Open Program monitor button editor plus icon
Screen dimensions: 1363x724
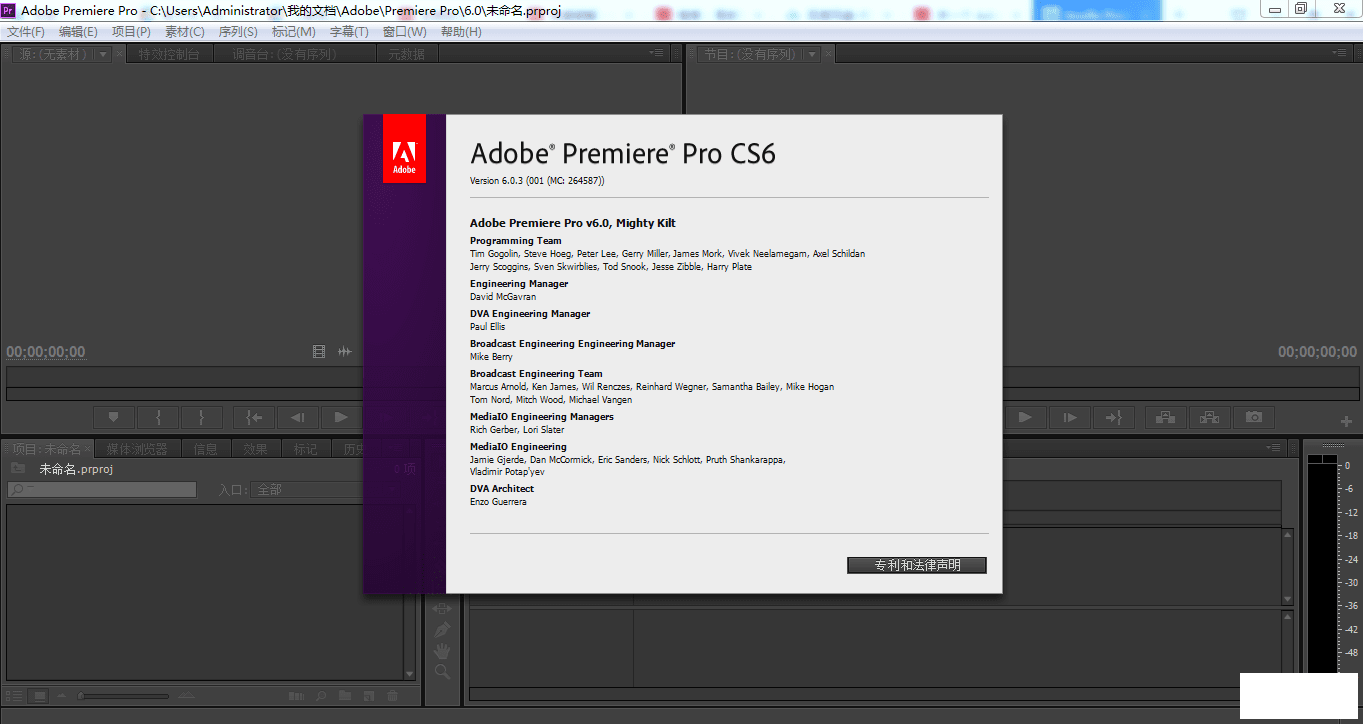point(1346,421)
